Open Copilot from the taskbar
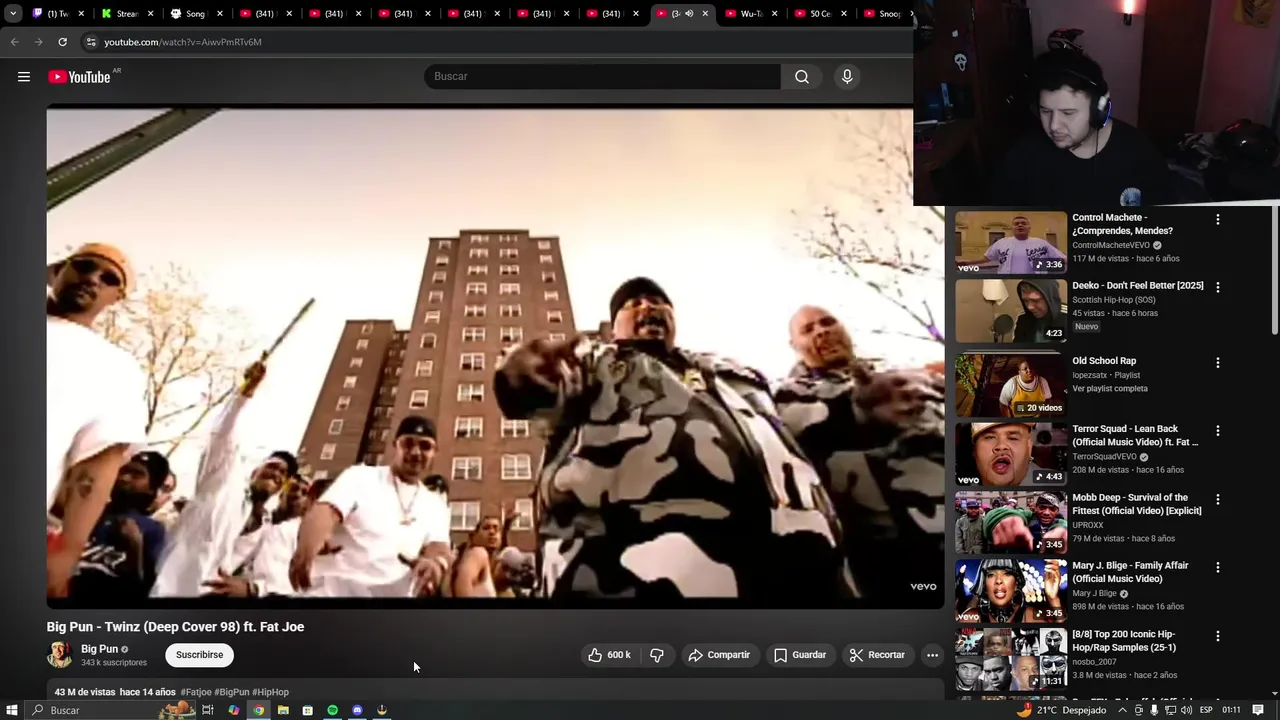 [233, 710]
